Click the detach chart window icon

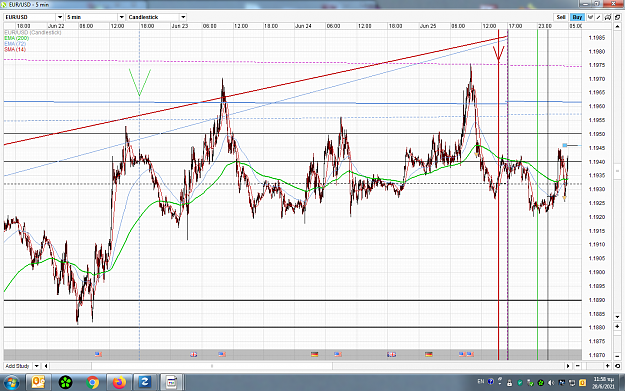click(x=617, y=17)
